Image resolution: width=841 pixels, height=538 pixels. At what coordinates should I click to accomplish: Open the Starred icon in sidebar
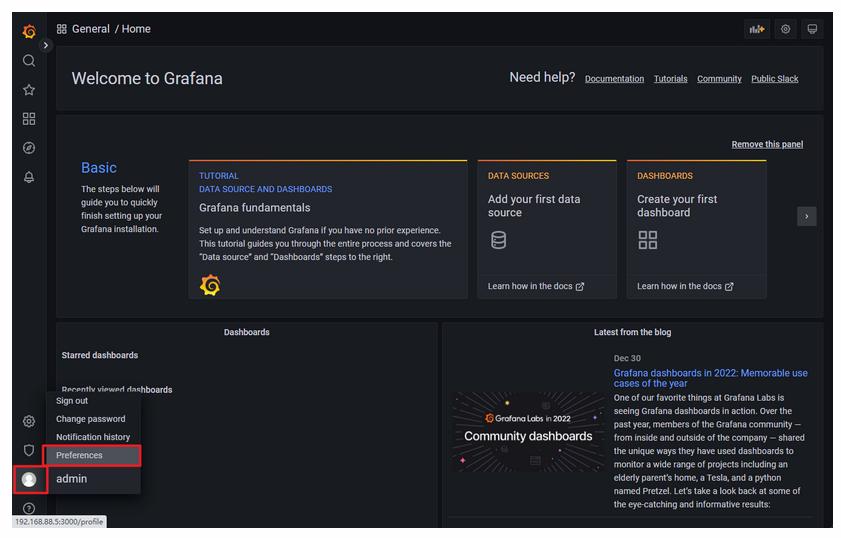pos(29,90)
